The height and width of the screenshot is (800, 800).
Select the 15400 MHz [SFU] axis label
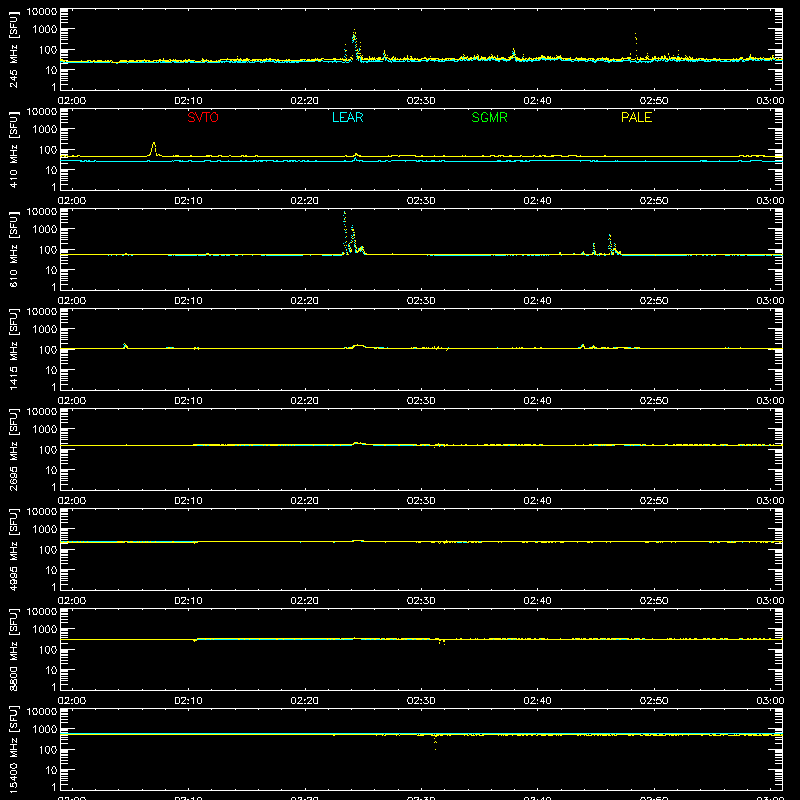coord(13,749)
